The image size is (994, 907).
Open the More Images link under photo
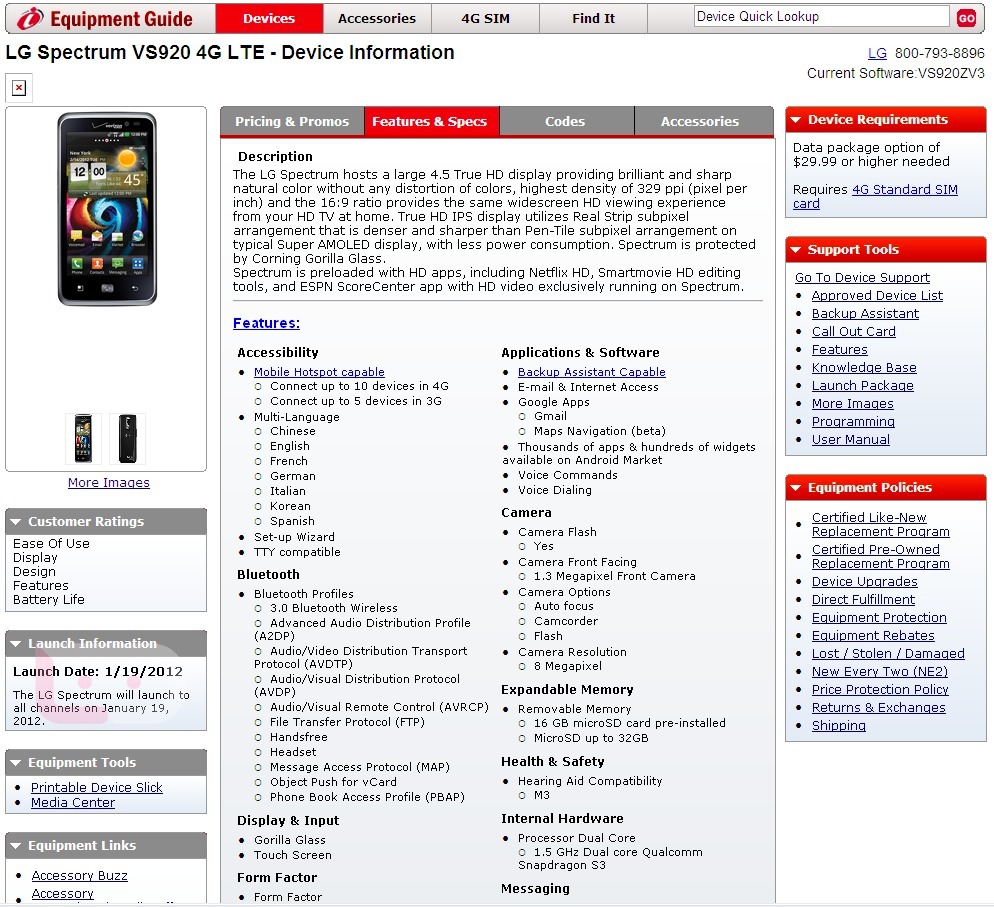[109, 482]
